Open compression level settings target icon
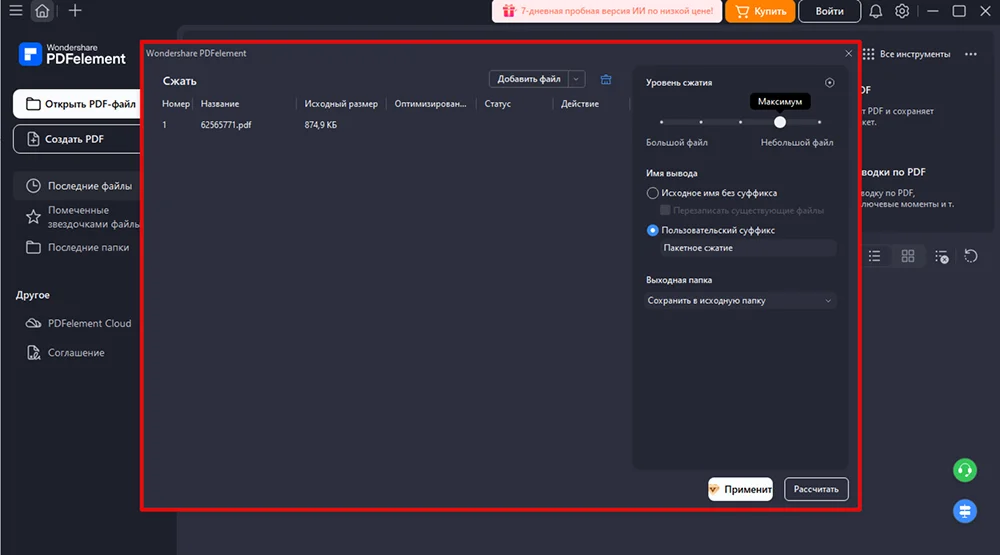This screenshot has width=1000, height=555. pyautogui.click(x=829, y=83)
